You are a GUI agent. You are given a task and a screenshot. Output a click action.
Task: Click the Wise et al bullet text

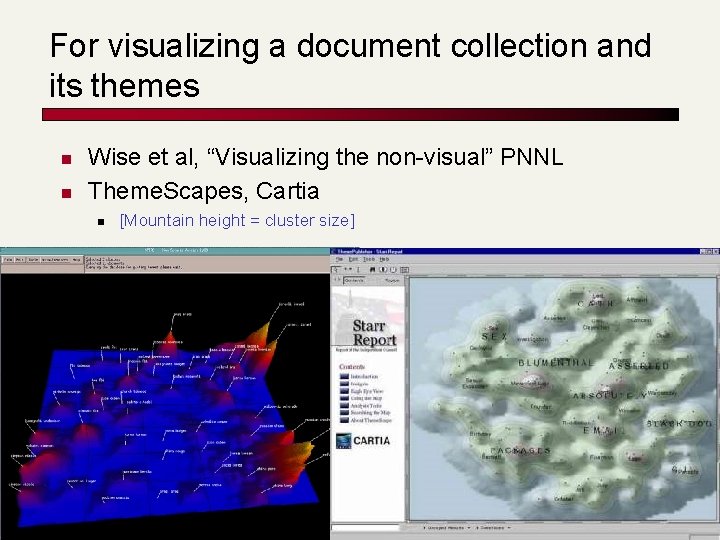coord(326,157)
